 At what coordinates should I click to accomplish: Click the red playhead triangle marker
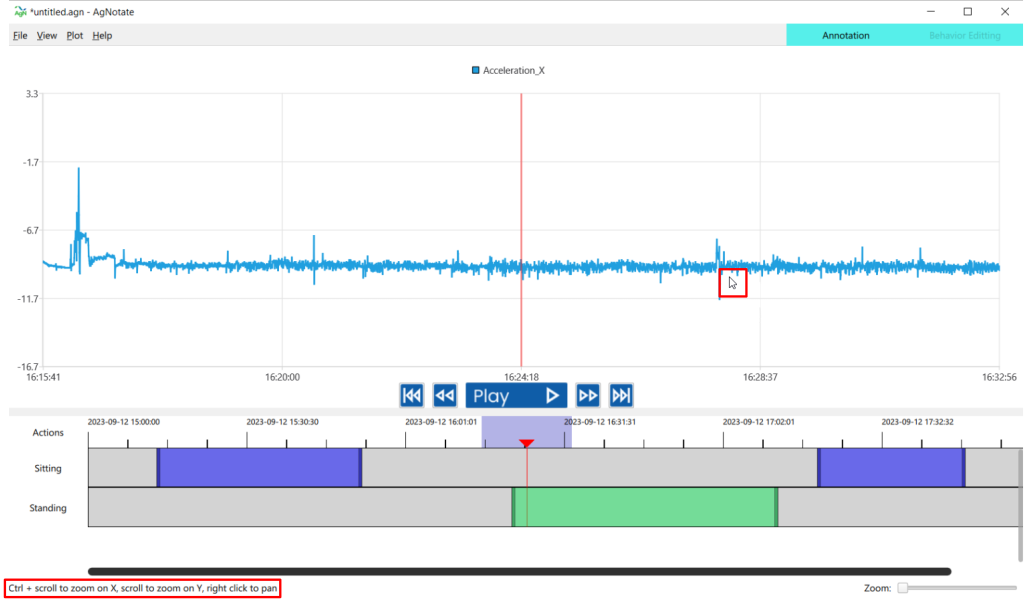tap(527, 443)
